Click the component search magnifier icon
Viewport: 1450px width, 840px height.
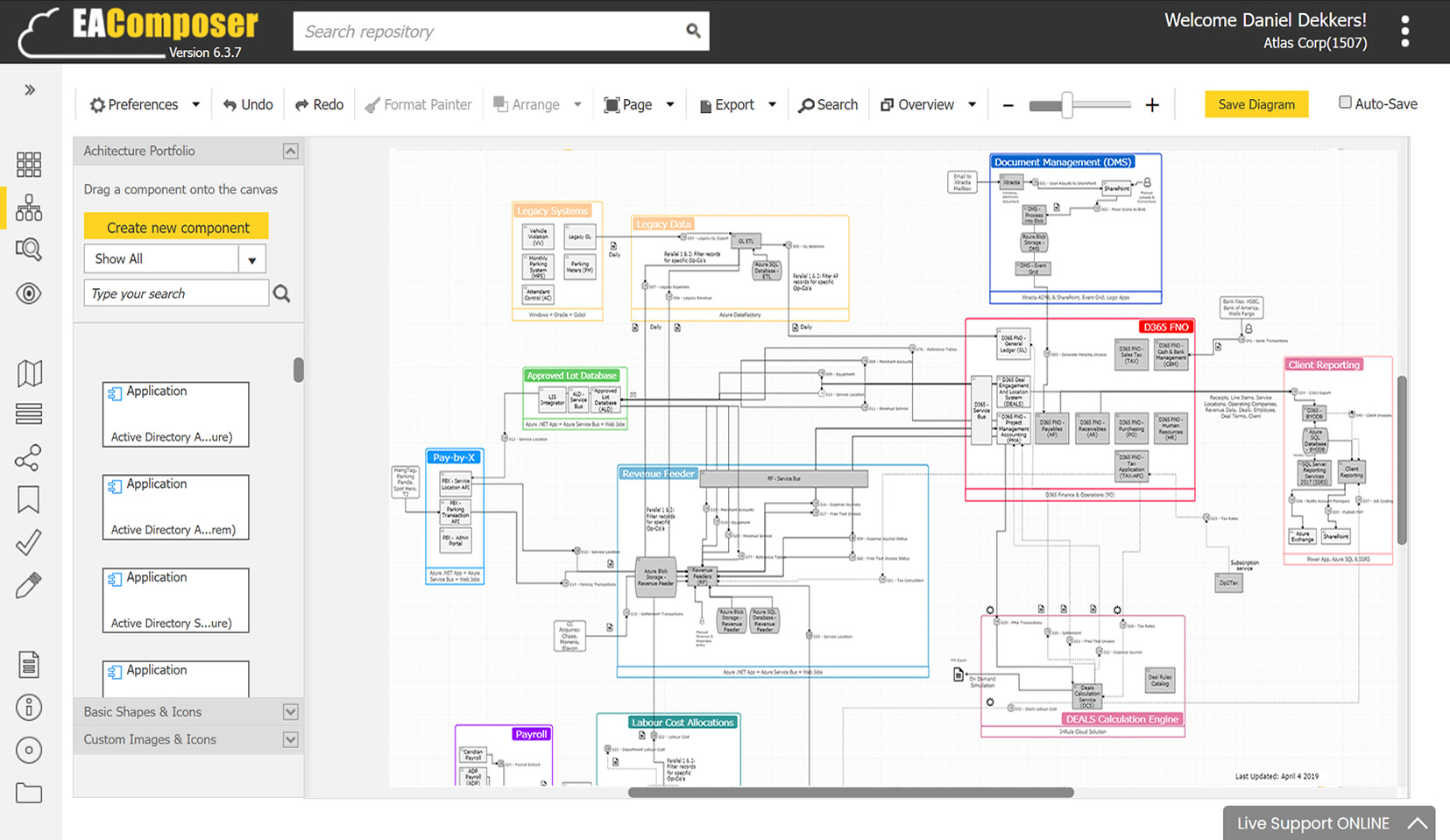click(281, 293)
